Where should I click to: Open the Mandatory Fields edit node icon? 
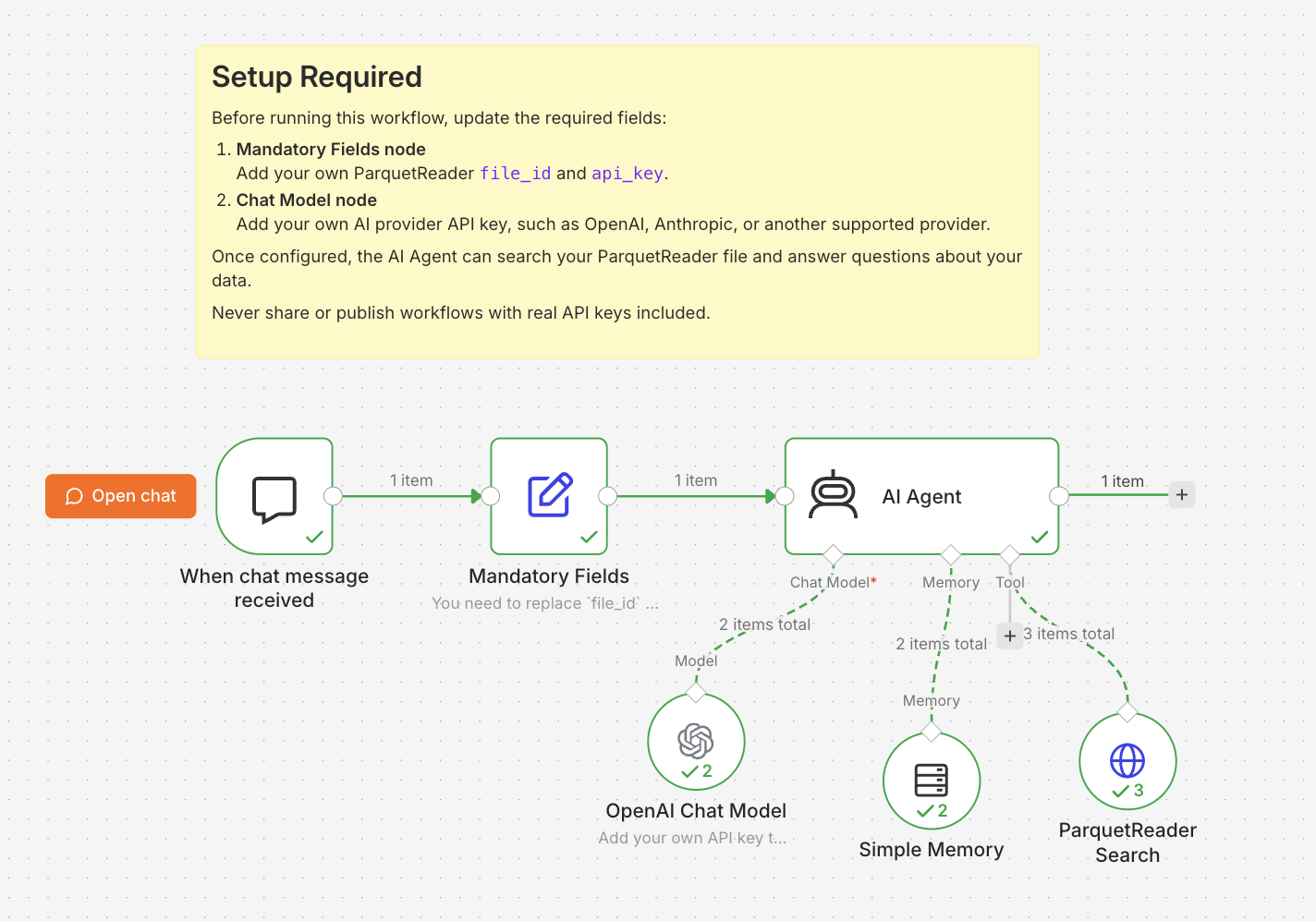point(550,495)
